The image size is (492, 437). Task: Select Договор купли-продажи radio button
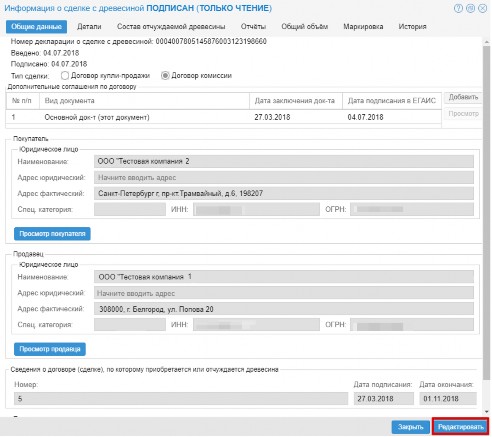(65, 76)
